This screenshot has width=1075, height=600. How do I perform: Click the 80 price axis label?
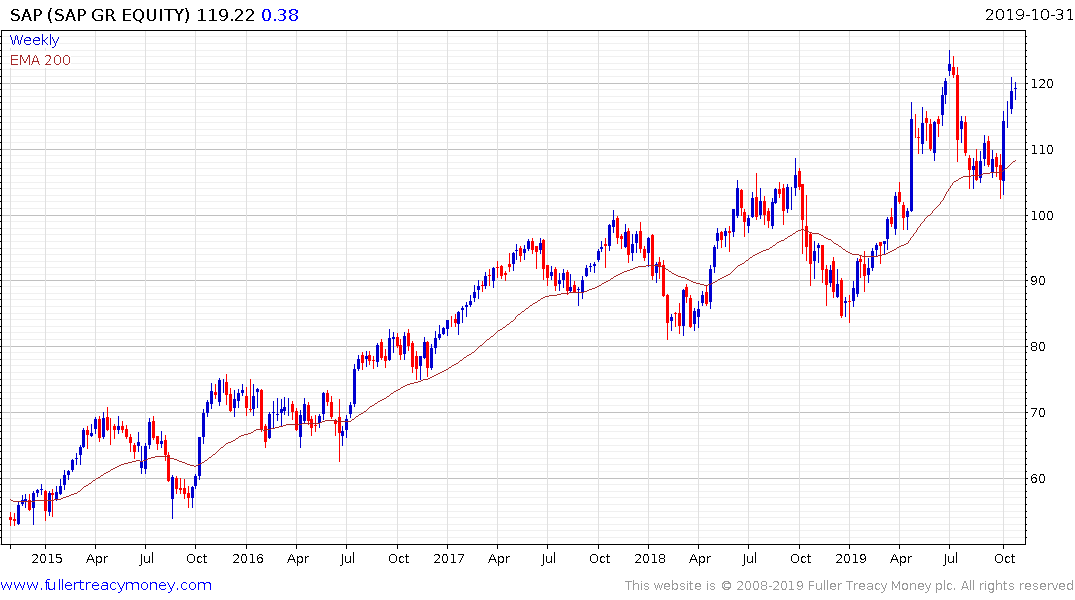(1038, 346)
